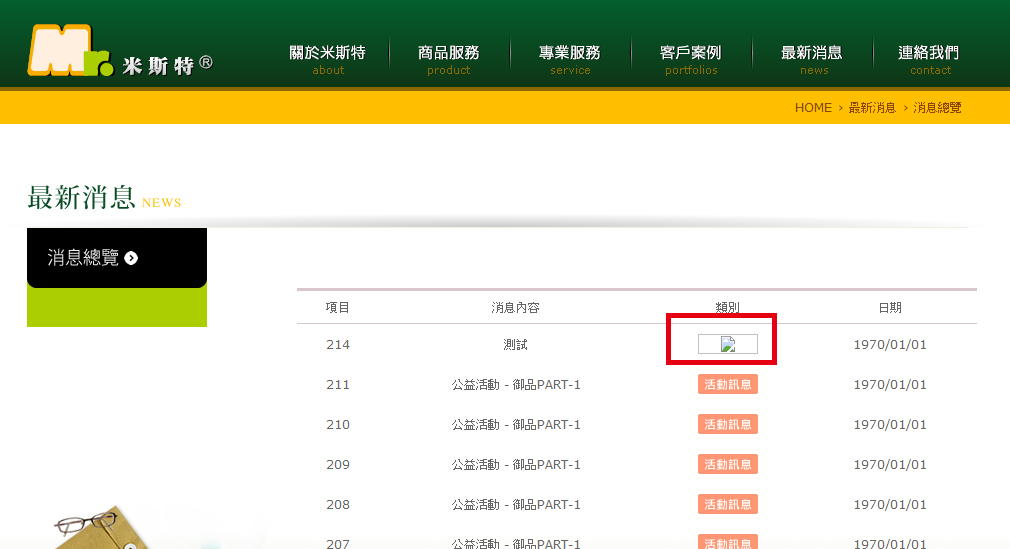Viewport: 1010px width, 549px height.
Task: Click the broken image icon in row 214
Action: click(x=728, y=345)
